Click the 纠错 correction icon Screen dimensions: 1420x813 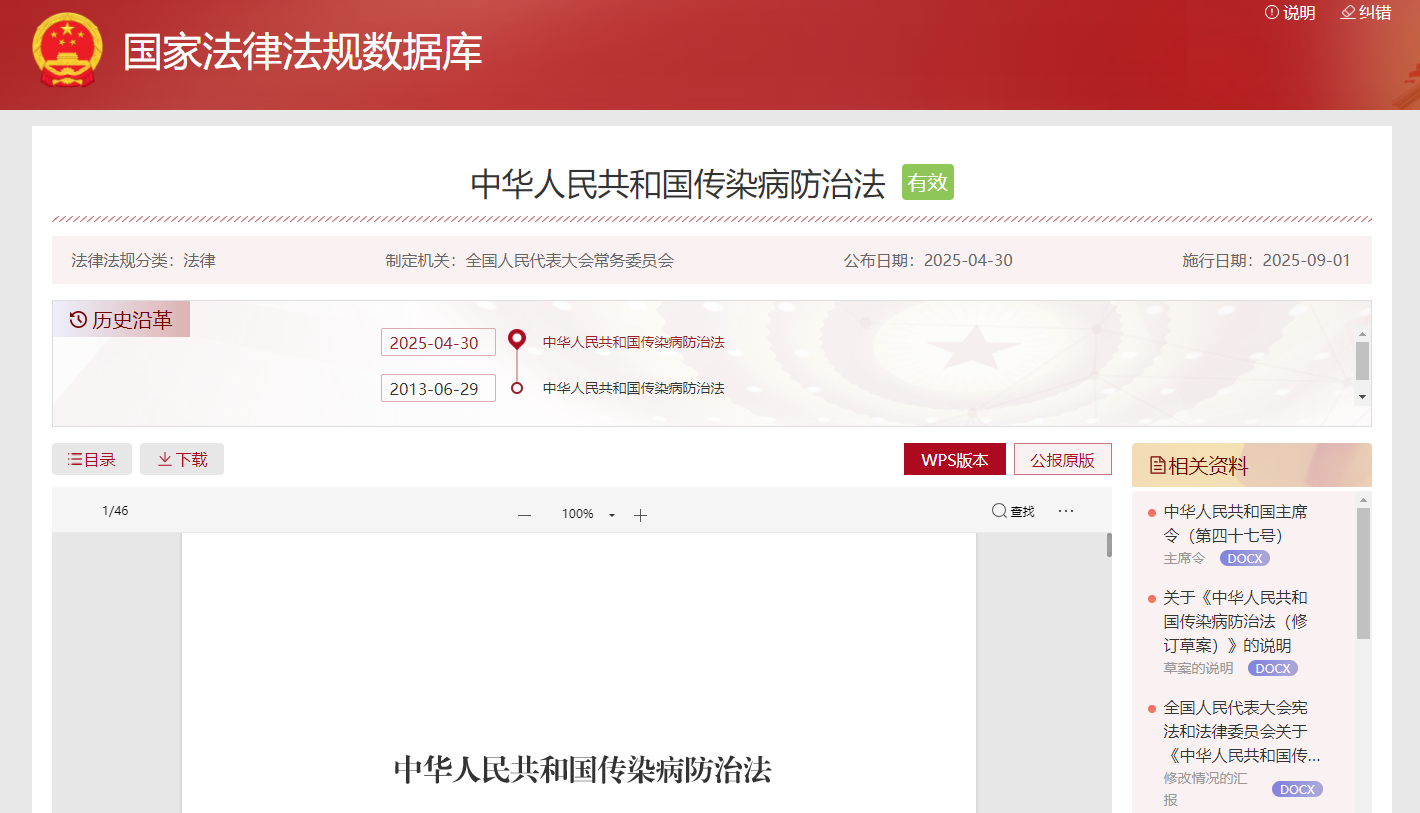pyautogui.click(x=1348, y=13)
